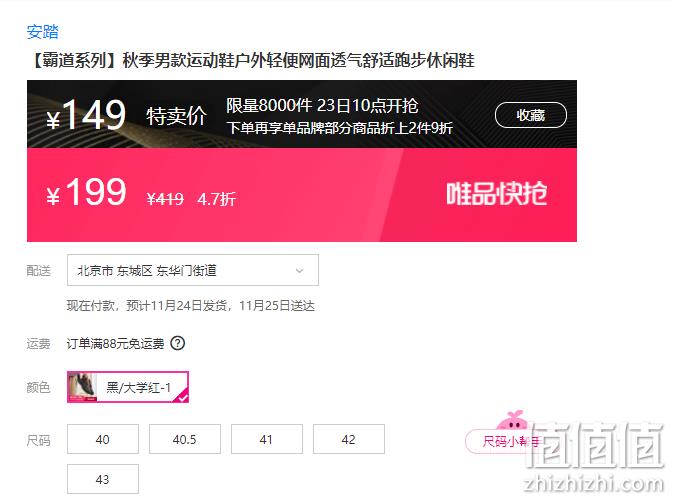This screenshot has width=673, height=501.
Task: Click the ¥149 special price banner
Action: 302,114
